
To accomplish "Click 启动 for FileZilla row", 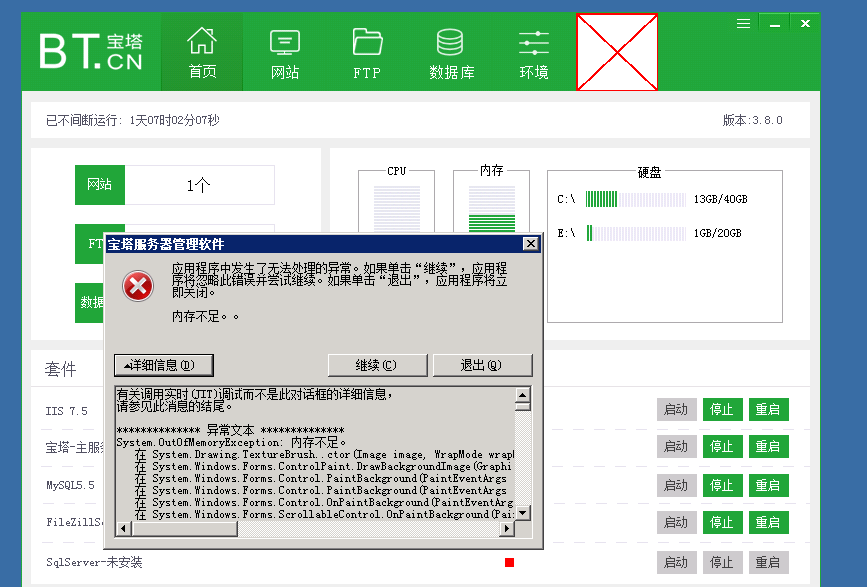I will (x=676, y=522).
